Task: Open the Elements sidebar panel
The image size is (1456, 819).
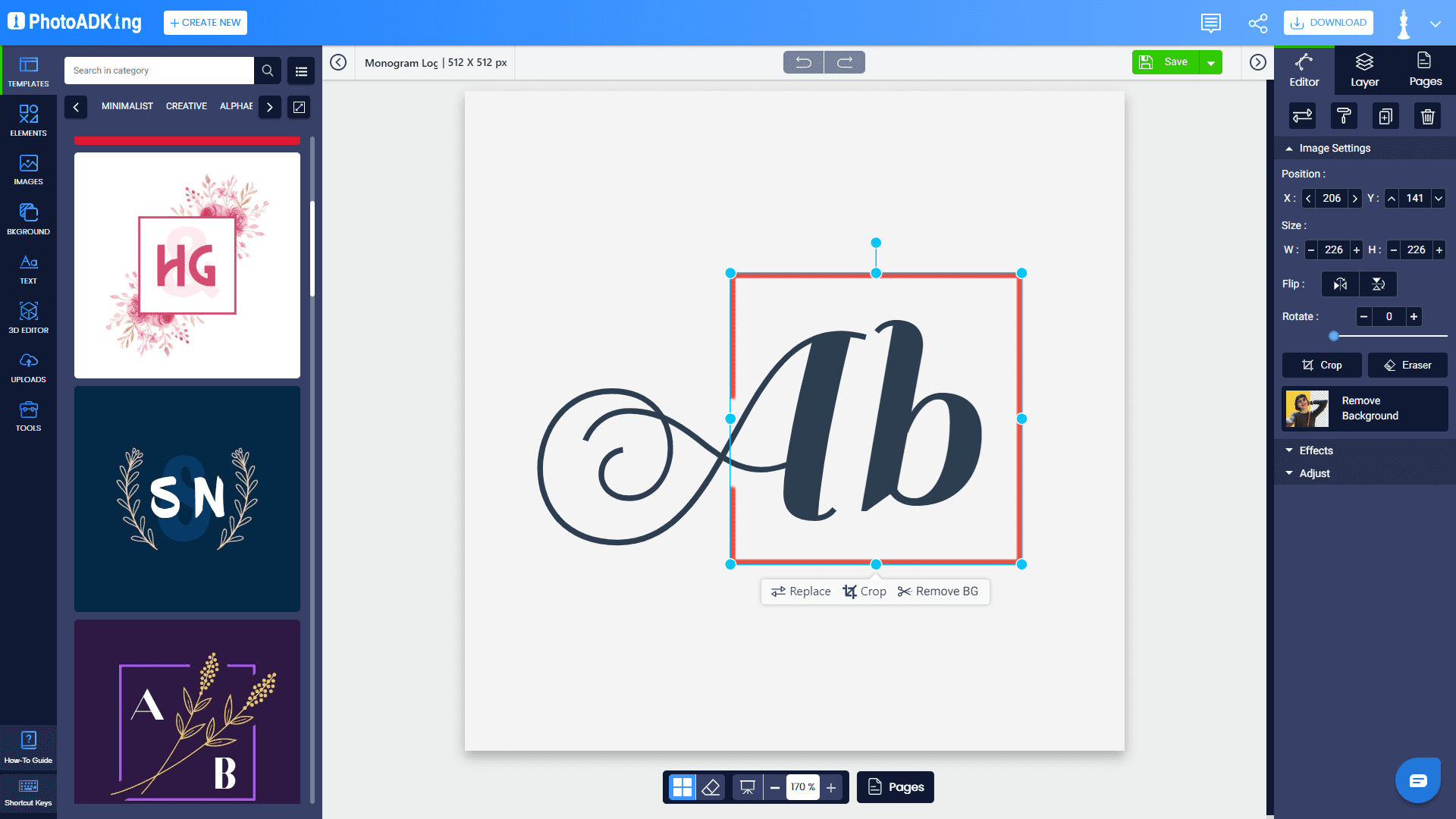Action: 28,120
